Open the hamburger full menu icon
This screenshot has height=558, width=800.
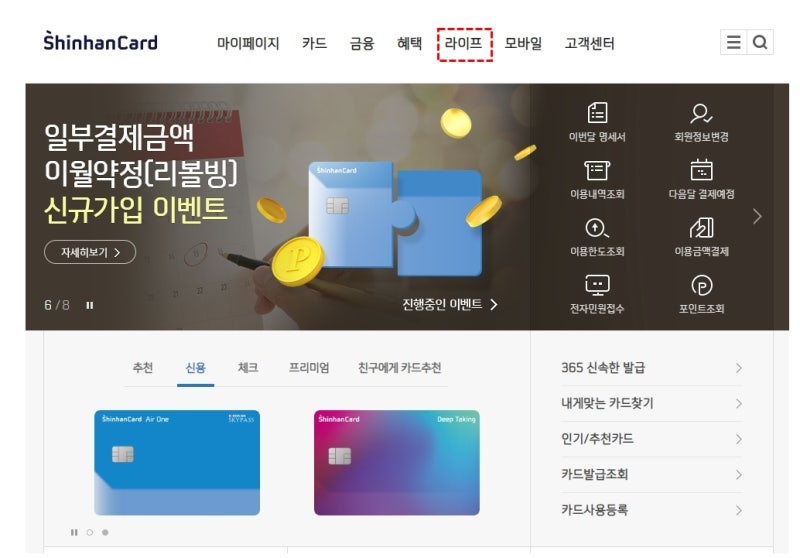[734, 42]
